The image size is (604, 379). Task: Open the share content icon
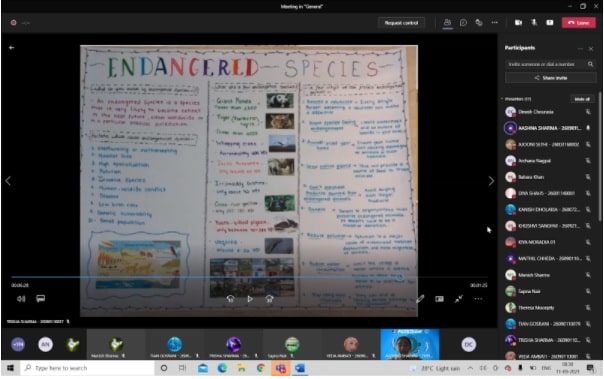[550, 23]
